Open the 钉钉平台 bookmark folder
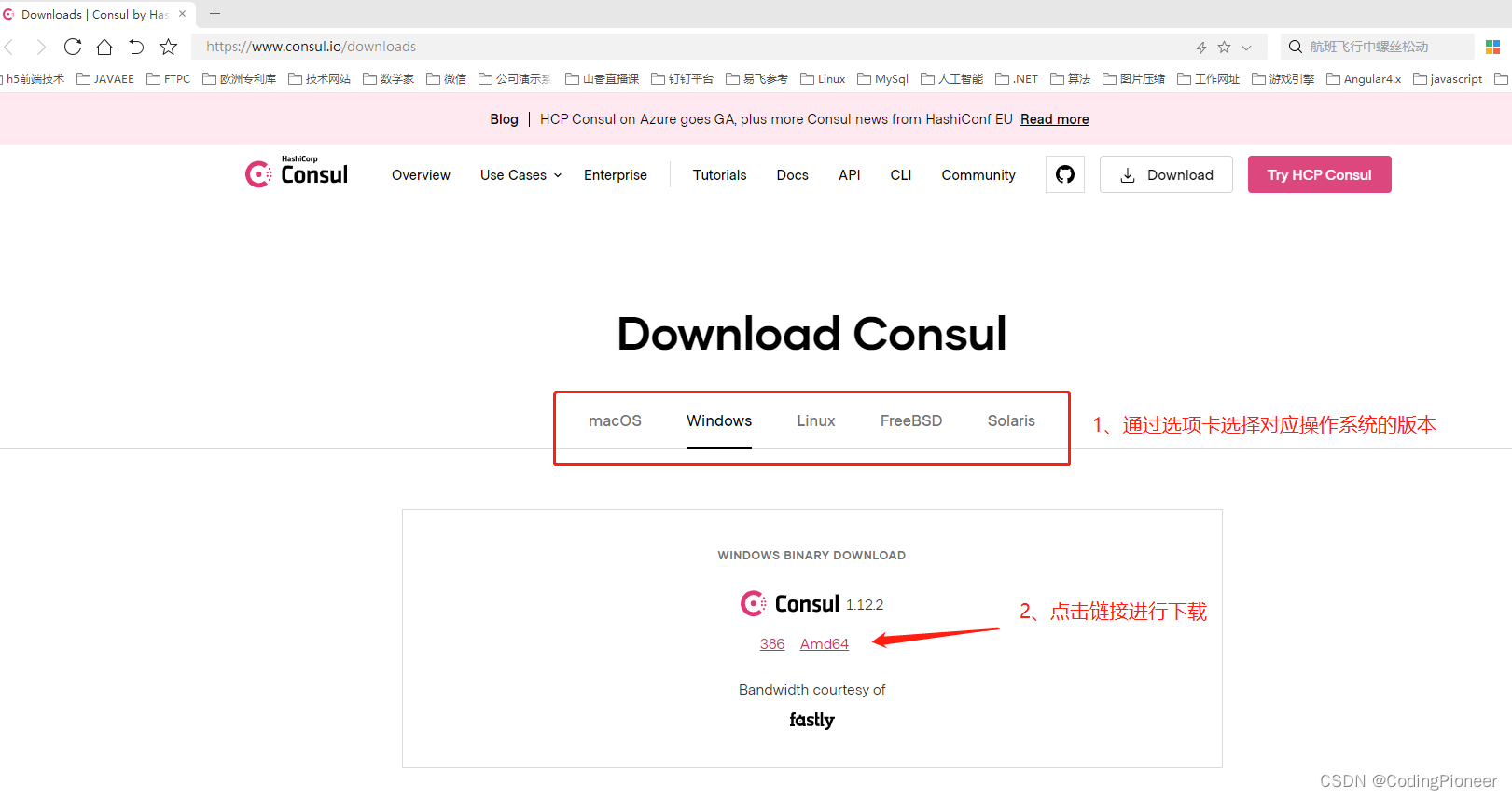Image resolution: width=1512 pixels, height=799 pixels. [683, 79]
